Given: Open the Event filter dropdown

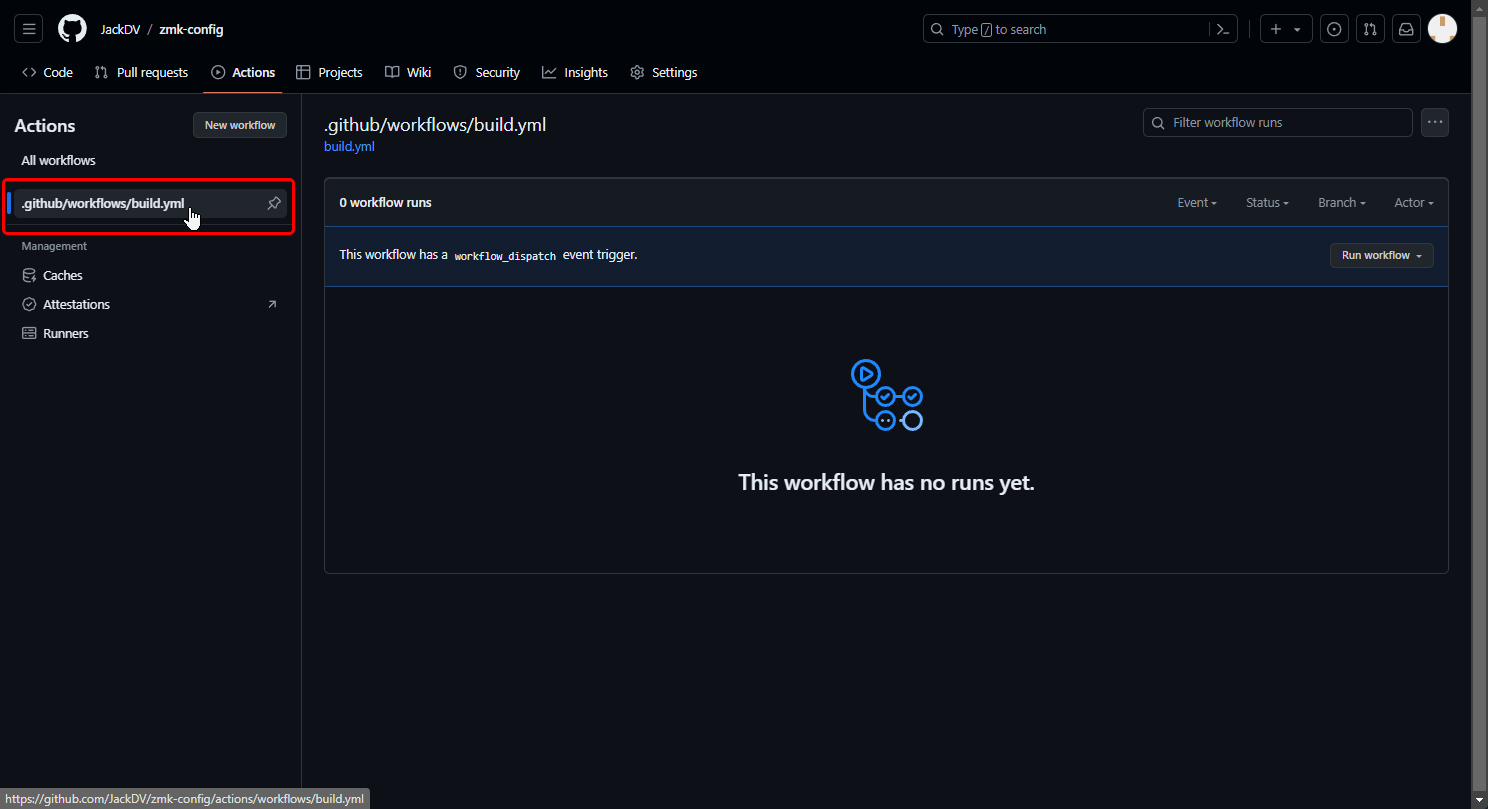Looking at the screenshot, I should [1196, 202].
